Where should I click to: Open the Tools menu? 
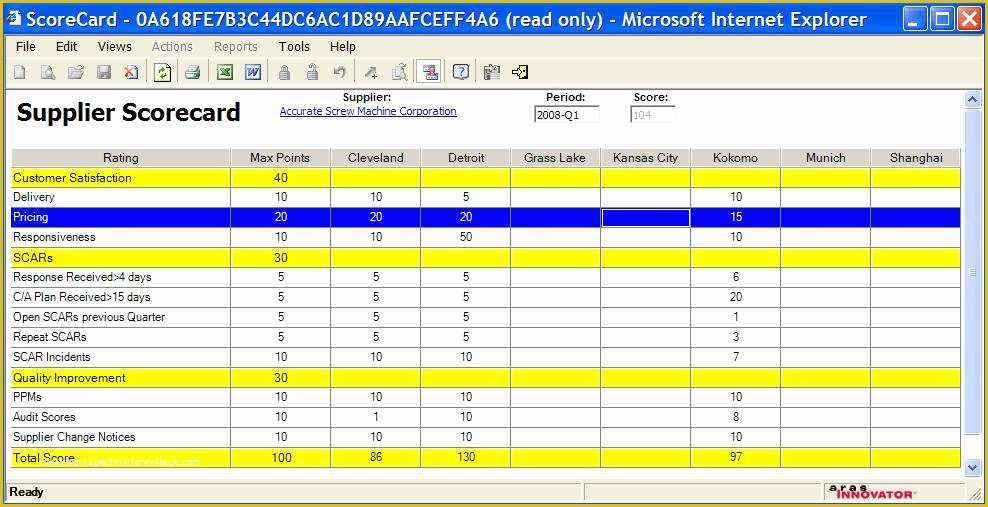point(294,47)
